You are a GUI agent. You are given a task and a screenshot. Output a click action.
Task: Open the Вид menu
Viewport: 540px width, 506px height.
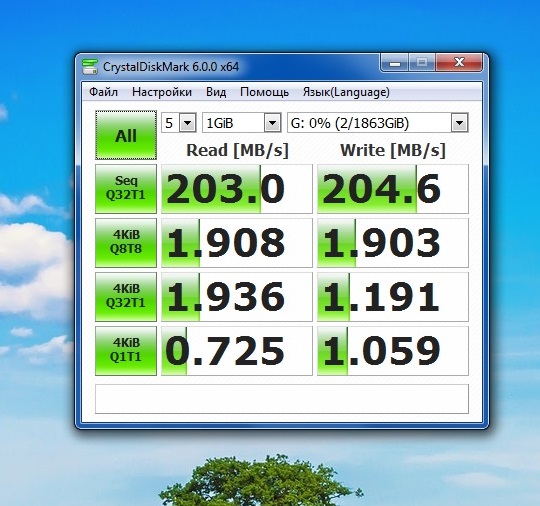point(216,92)
